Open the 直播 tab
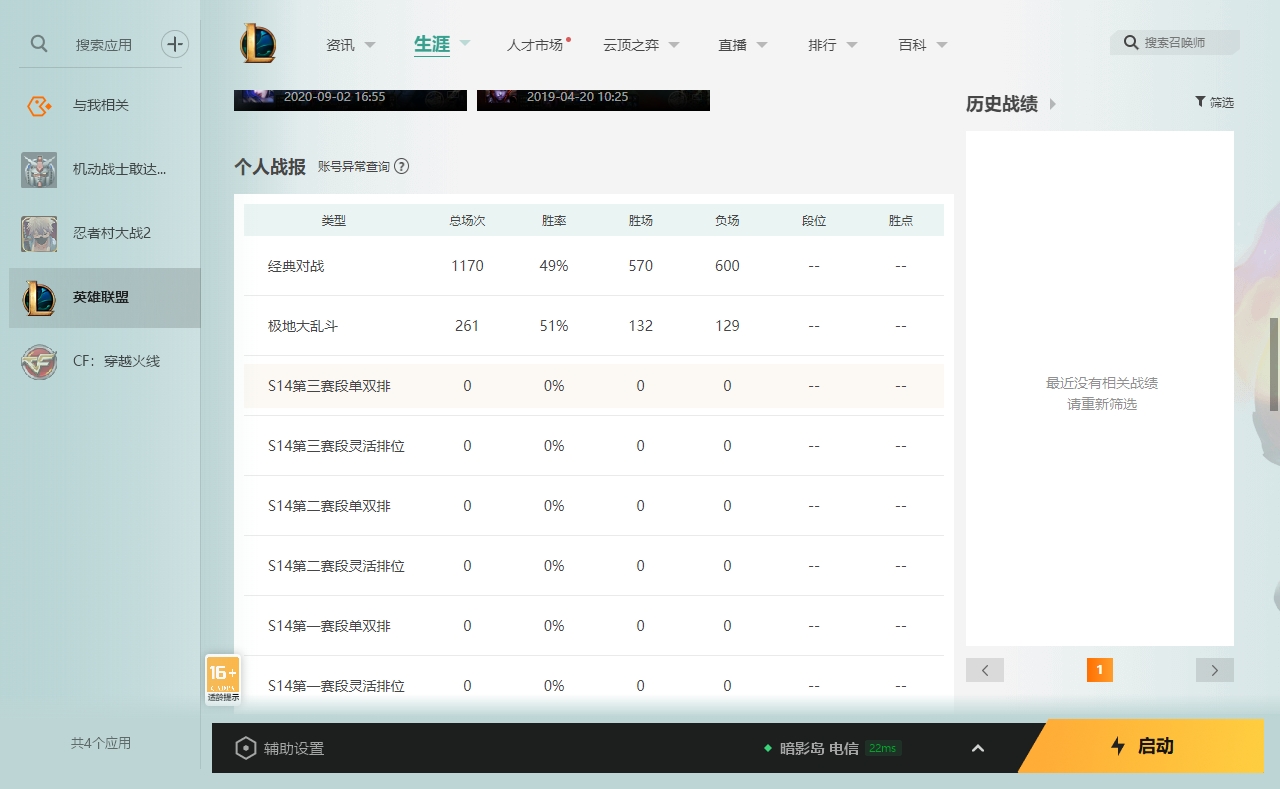Screen dimensions: 1280x789 [x=732, y=45]
